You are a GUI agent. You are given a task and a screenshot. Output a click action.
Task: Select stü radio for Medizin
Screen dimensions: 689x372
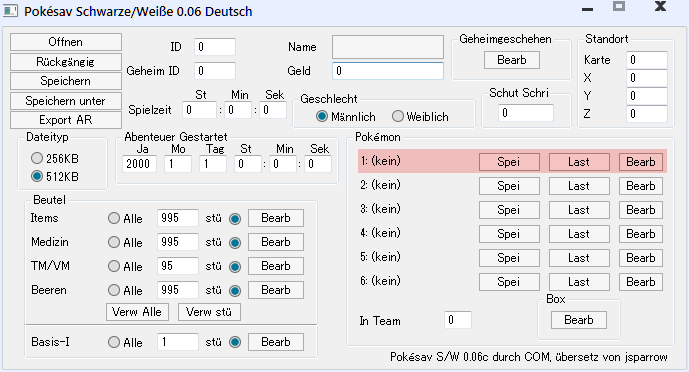(x=235, y=242)
